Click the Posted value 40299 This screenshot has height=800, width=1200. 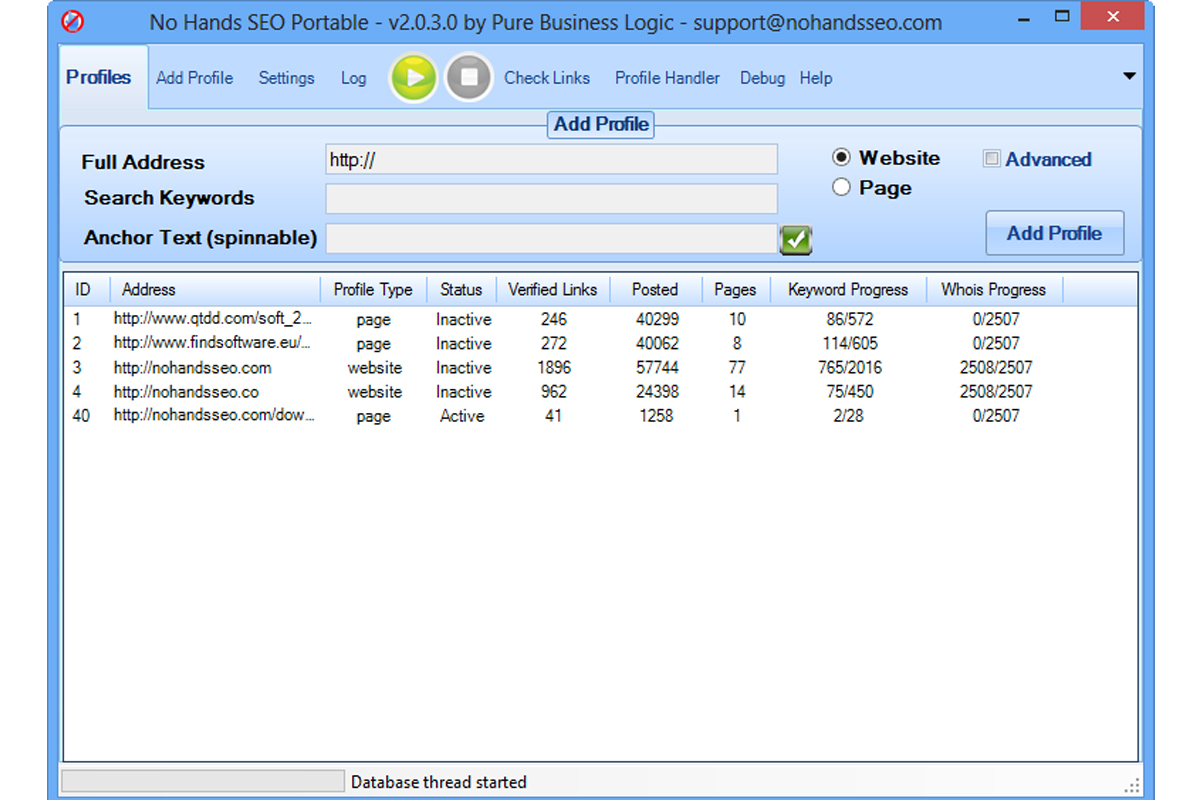658,320
